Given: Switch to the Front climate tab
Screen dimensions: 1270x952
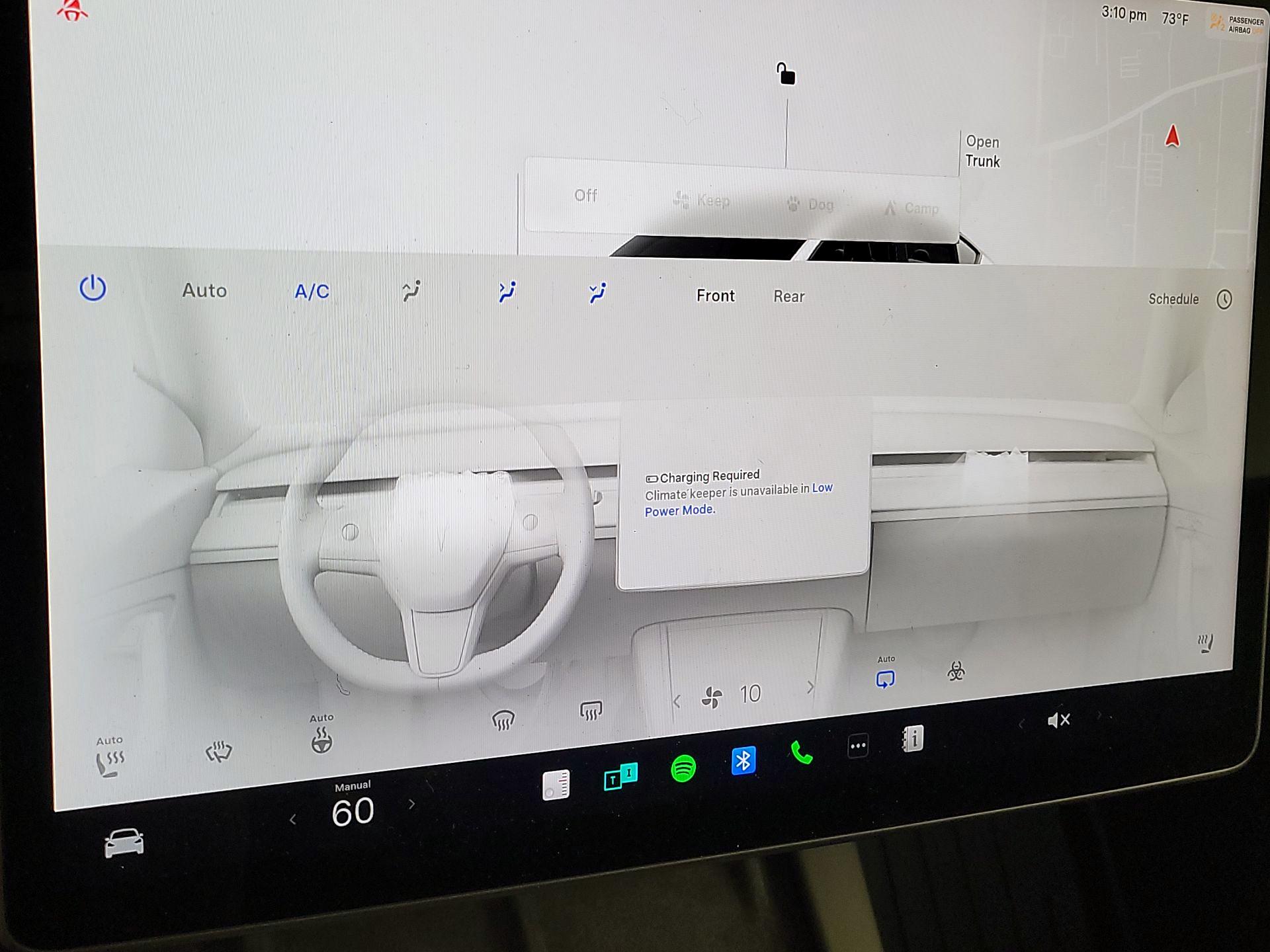Looking at the screenshot, I should (x=715, y=296).
